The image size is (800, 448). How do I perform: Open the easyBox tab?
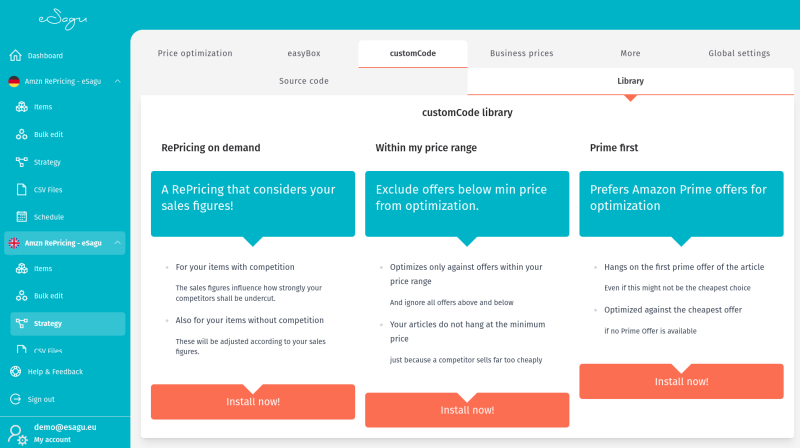click(304, 53)
